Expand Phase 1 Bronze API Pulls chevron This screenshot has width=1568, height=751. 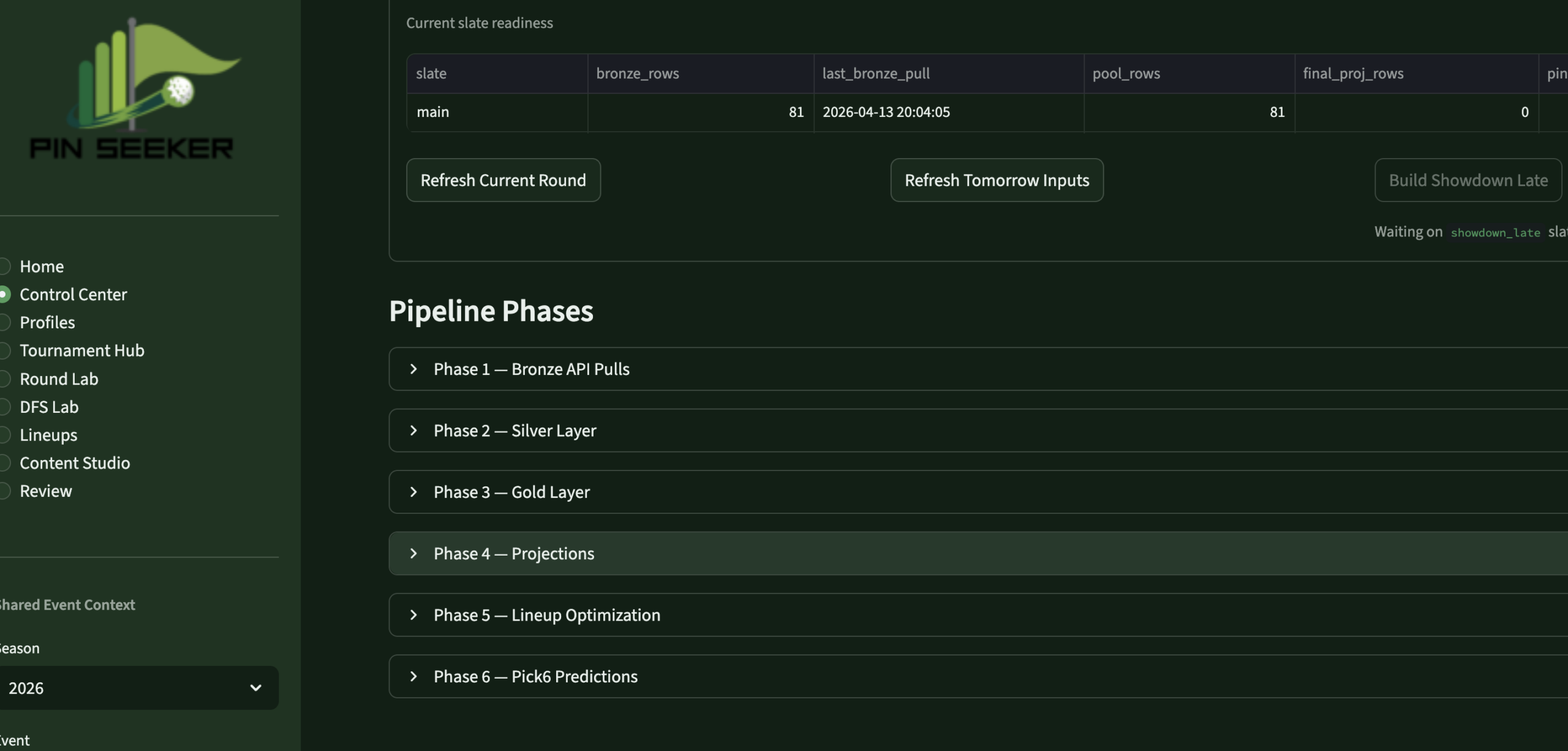coord(413,369)
